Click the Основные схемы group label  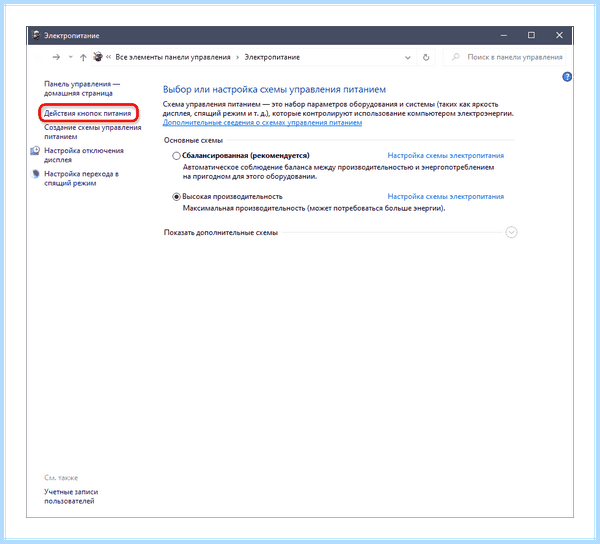pos(193,140)
